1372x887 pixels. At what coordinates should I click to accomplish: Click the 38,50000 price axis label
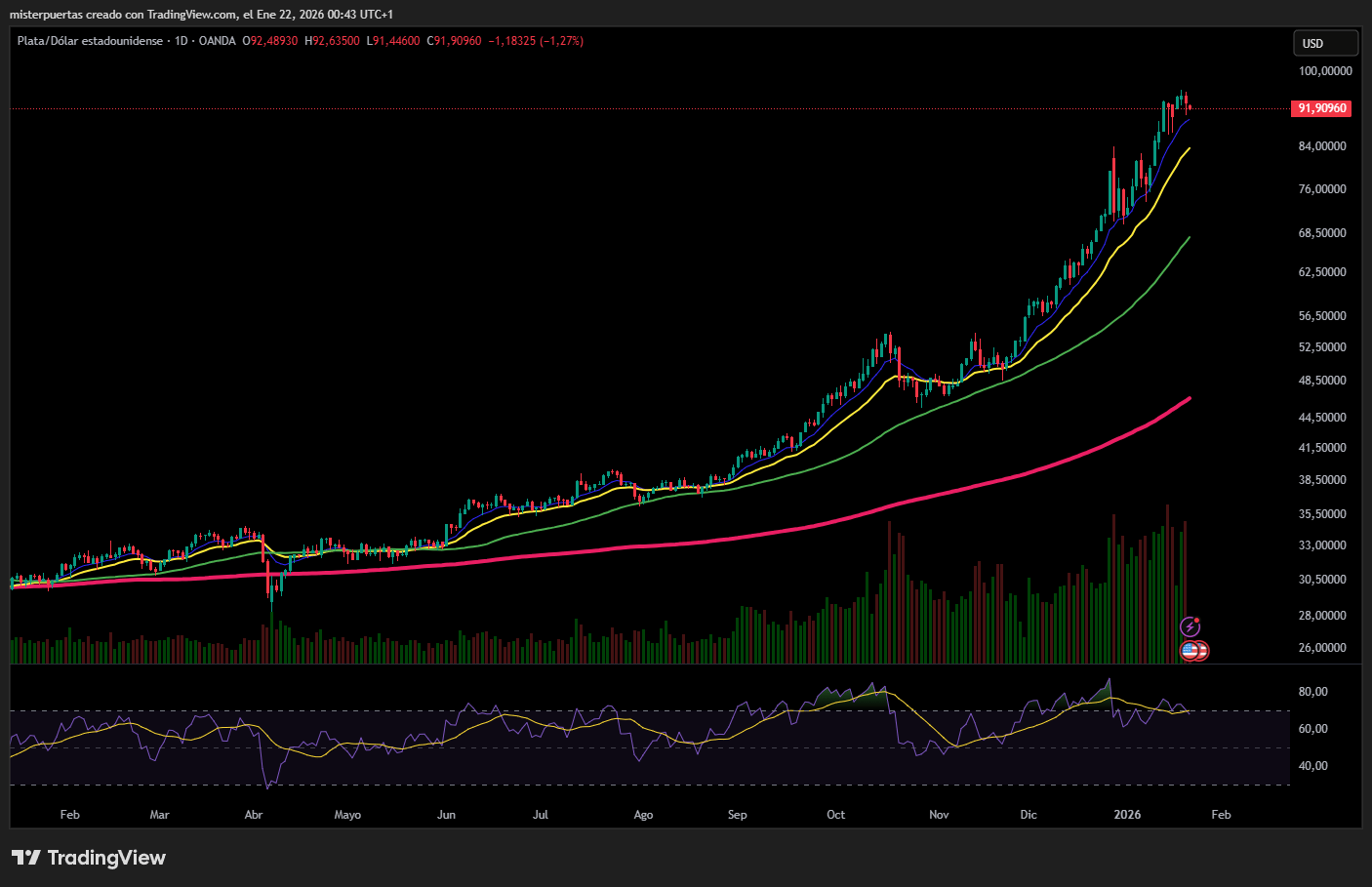(x=1323, y=480)
